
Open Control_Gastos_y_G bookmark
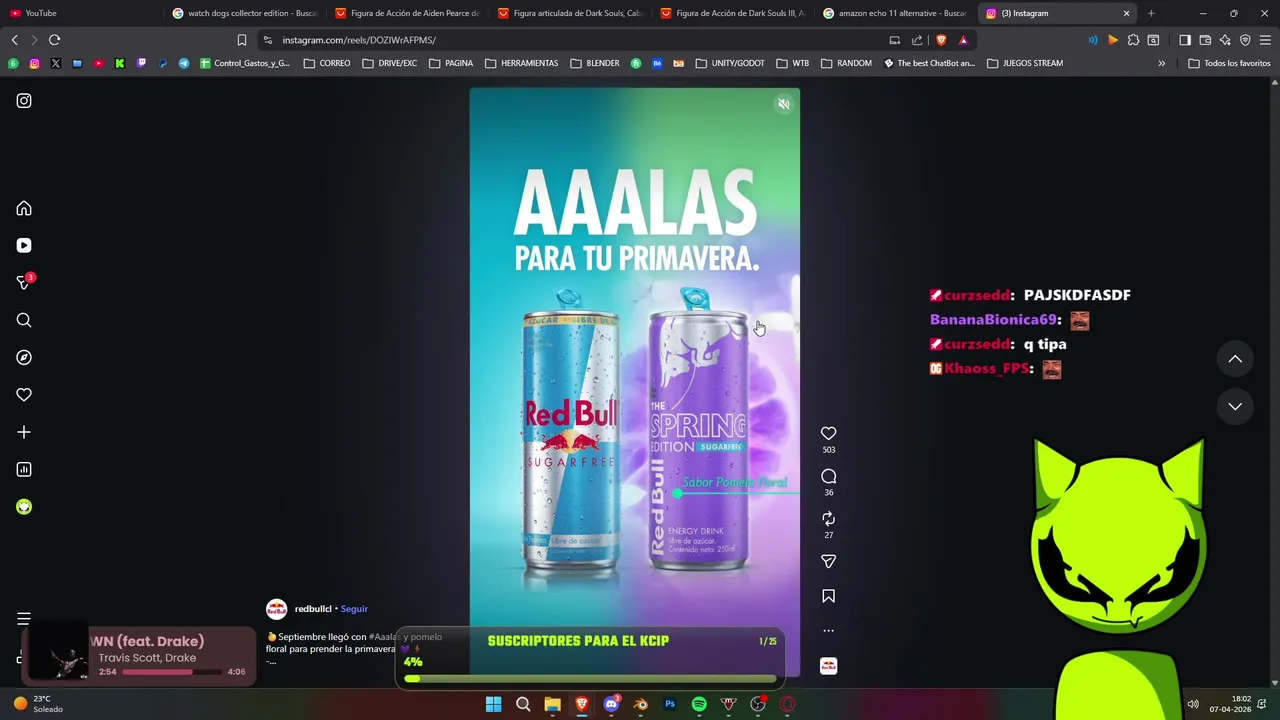coord(245,63)
